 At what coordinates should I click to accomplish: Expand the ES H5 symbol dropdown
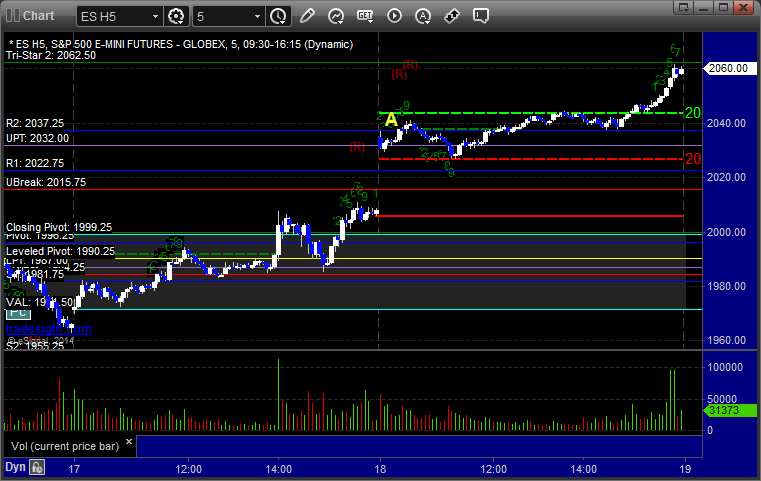tap(155, 17)
